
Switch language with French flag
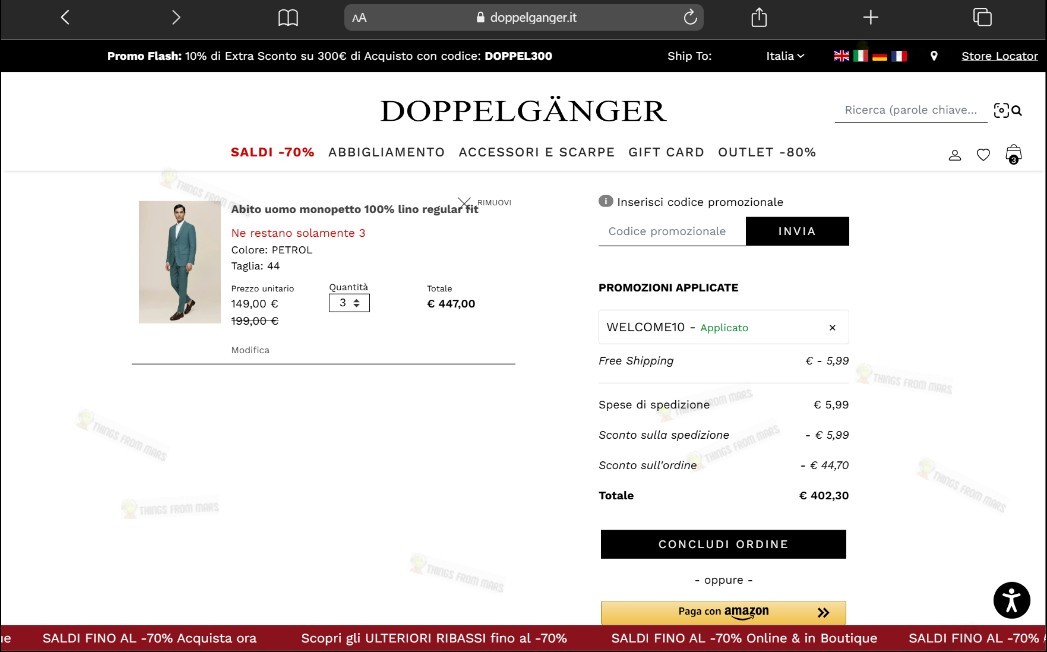(x=899, y=56)
